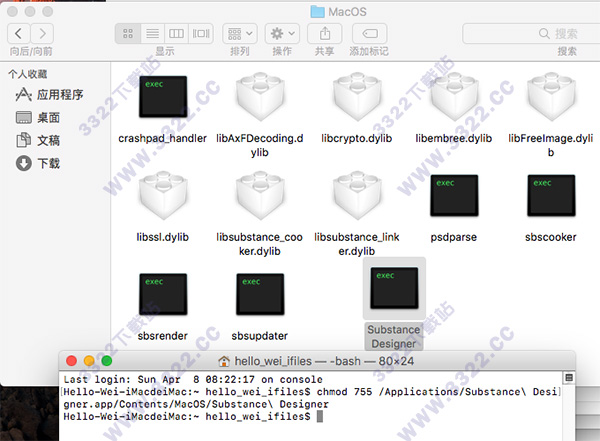Select the libsubstance_linker.dylib file icon
This screenshot has width=600, height=441.
coord(357,195)
